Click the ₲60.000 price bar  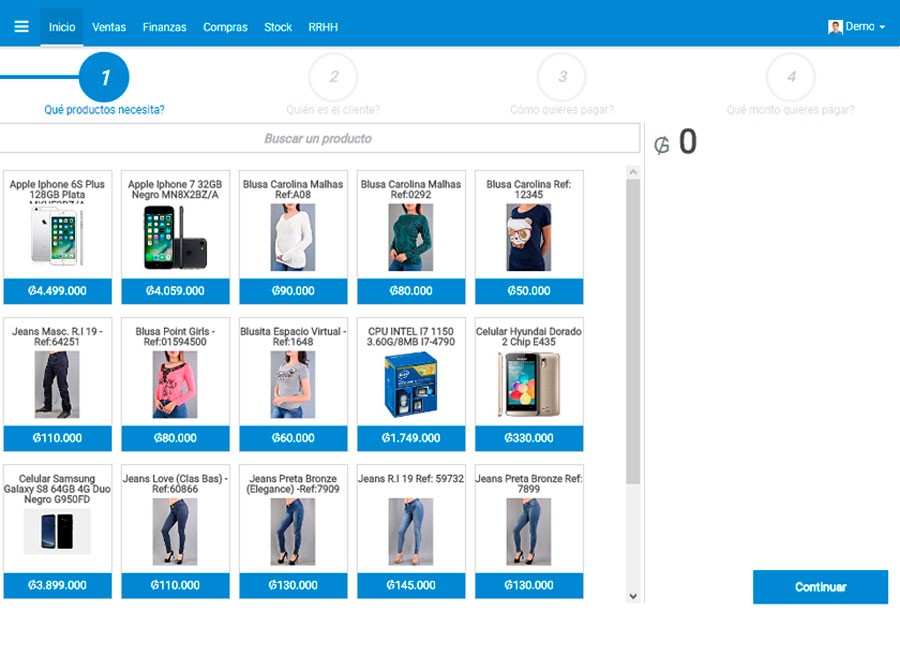(x=293, y=438)
